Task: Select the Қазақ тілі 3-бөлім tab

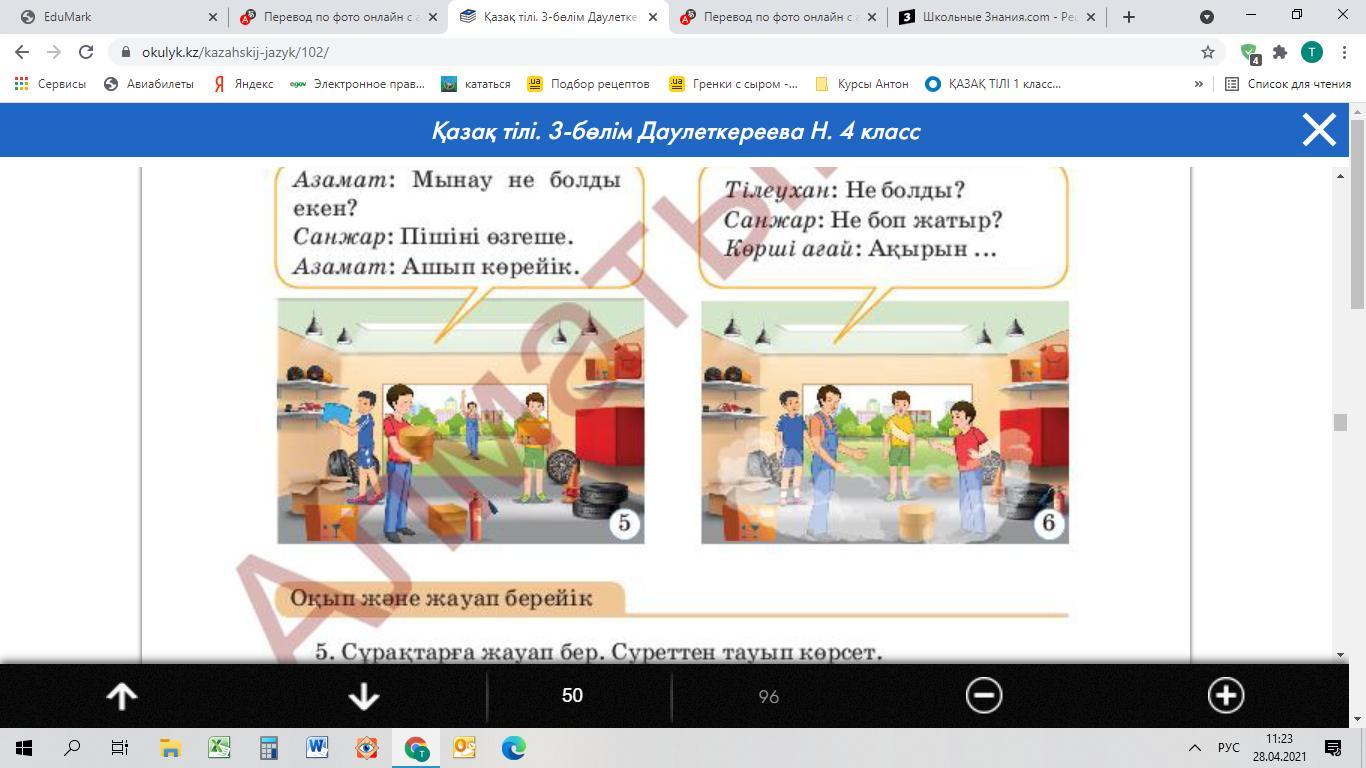Action: pyautogui.click(x=558, y=17)
